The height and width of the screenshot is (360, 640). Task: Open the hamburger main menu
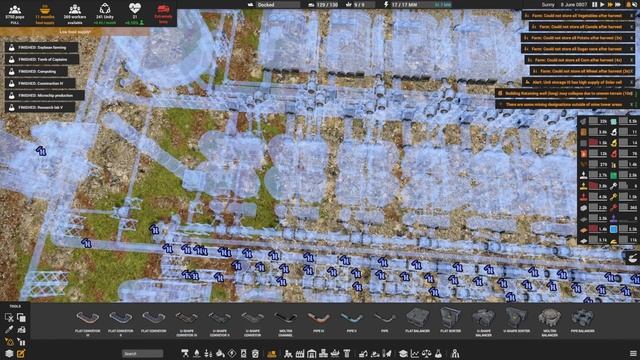pos(633,353)
